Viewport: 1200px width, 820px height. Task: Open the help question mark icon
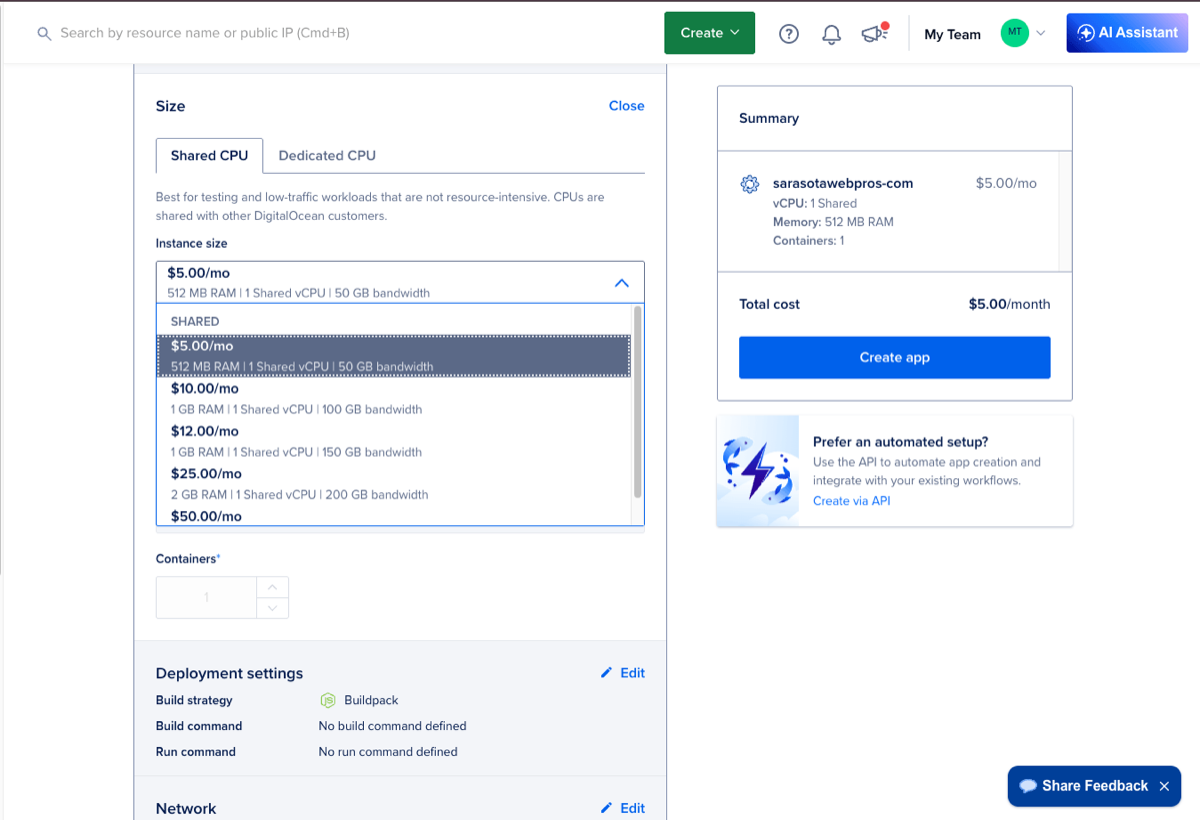coord(789,34)
